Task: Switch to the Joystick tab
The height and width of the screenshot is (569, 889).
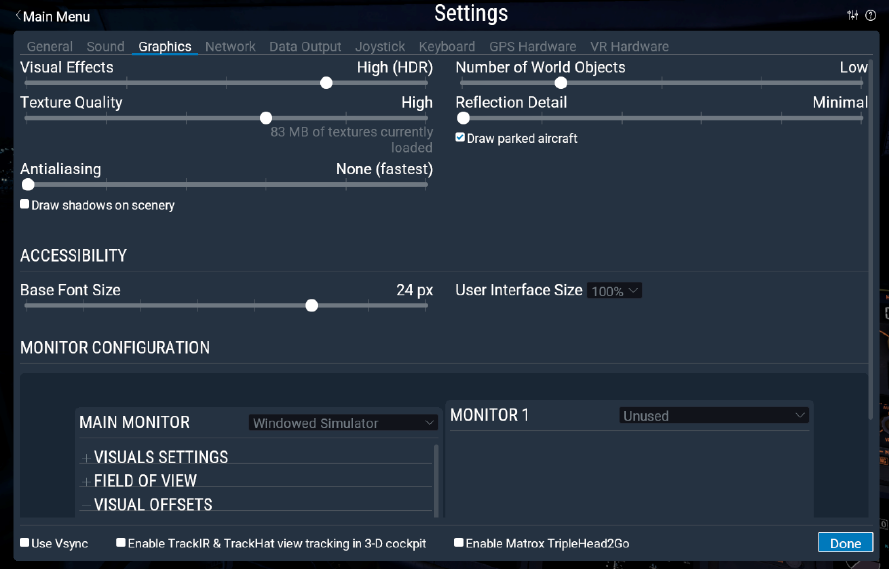Action: tap(380, 47)
